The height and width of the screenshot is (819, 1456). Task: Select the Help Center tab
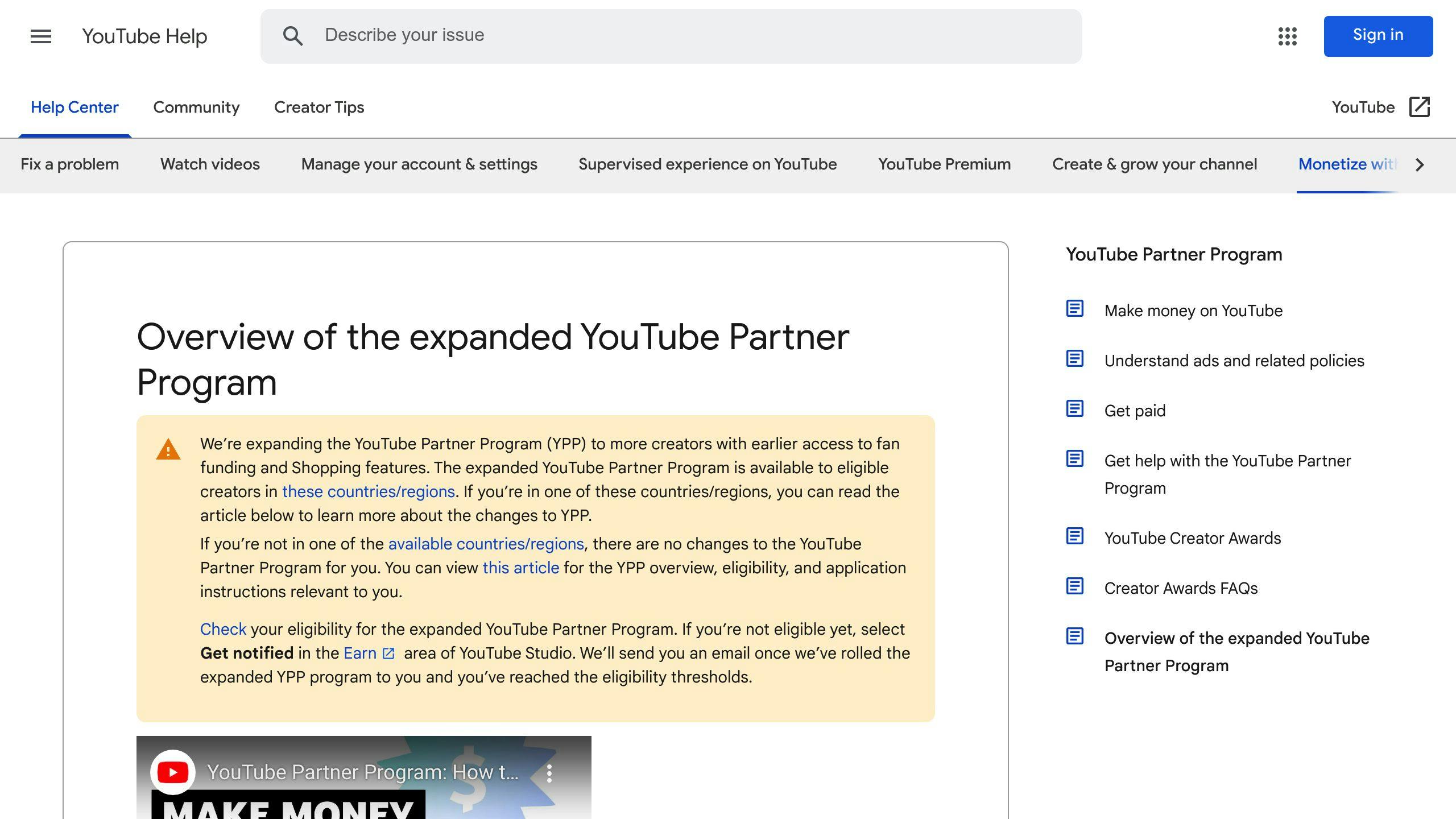pos(75,107)
